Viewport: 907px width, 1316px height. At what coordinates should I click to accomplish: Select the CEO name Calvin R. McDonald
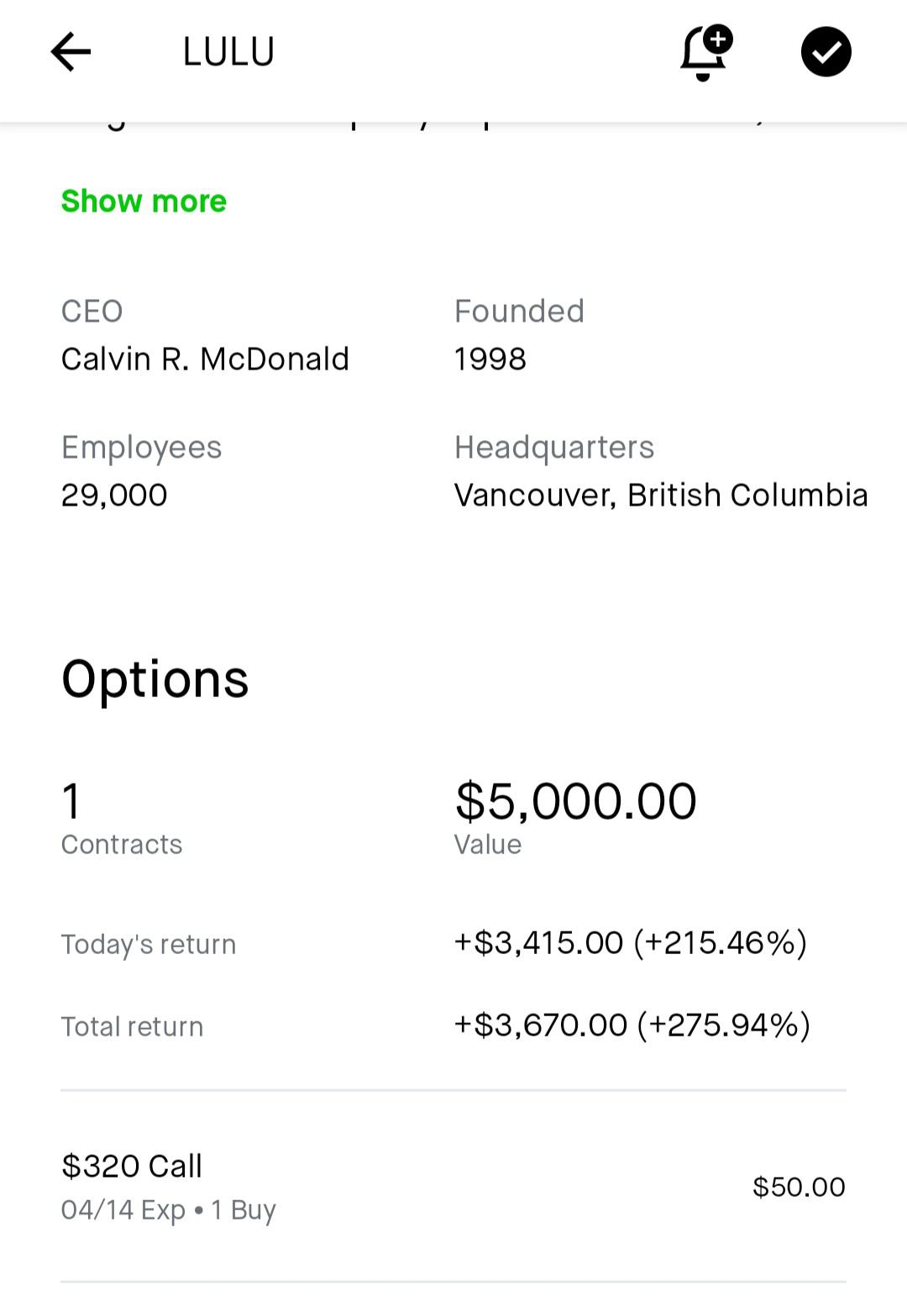(x=205, y=359)
